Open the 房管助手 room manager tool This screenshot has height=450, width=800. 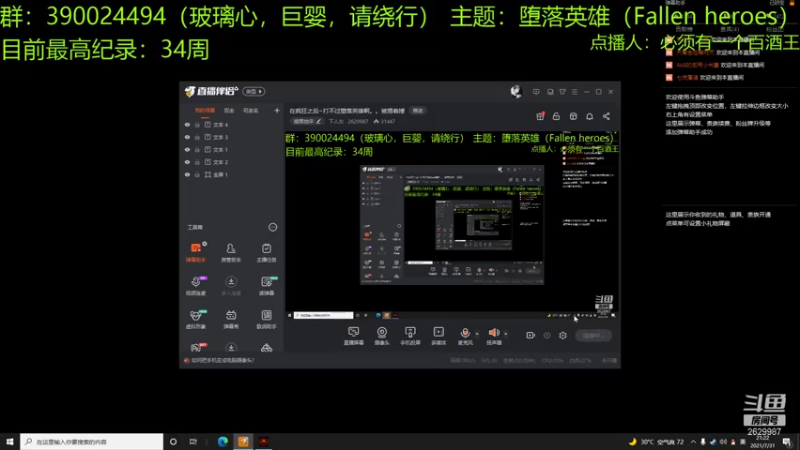click(x=231, y=252)
